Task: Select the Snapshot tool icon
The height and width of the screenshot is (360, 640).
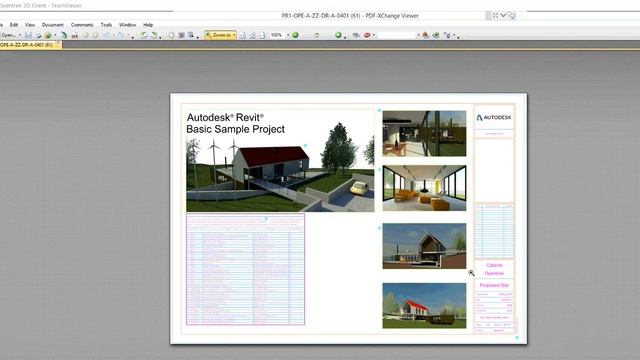Action: tap(181, 36)
